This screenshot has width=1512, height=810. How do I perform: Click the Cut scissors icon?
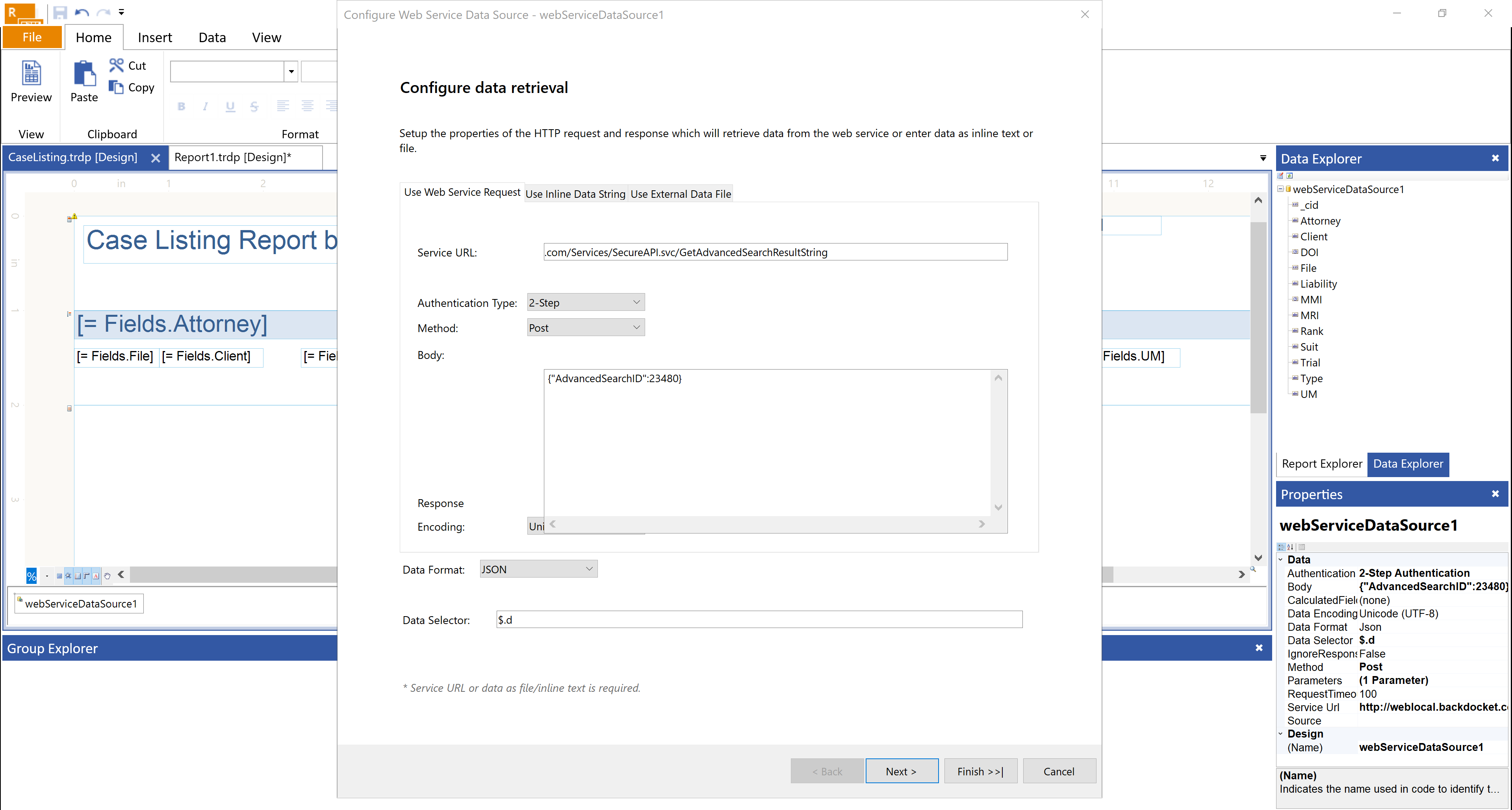point(116,65)
